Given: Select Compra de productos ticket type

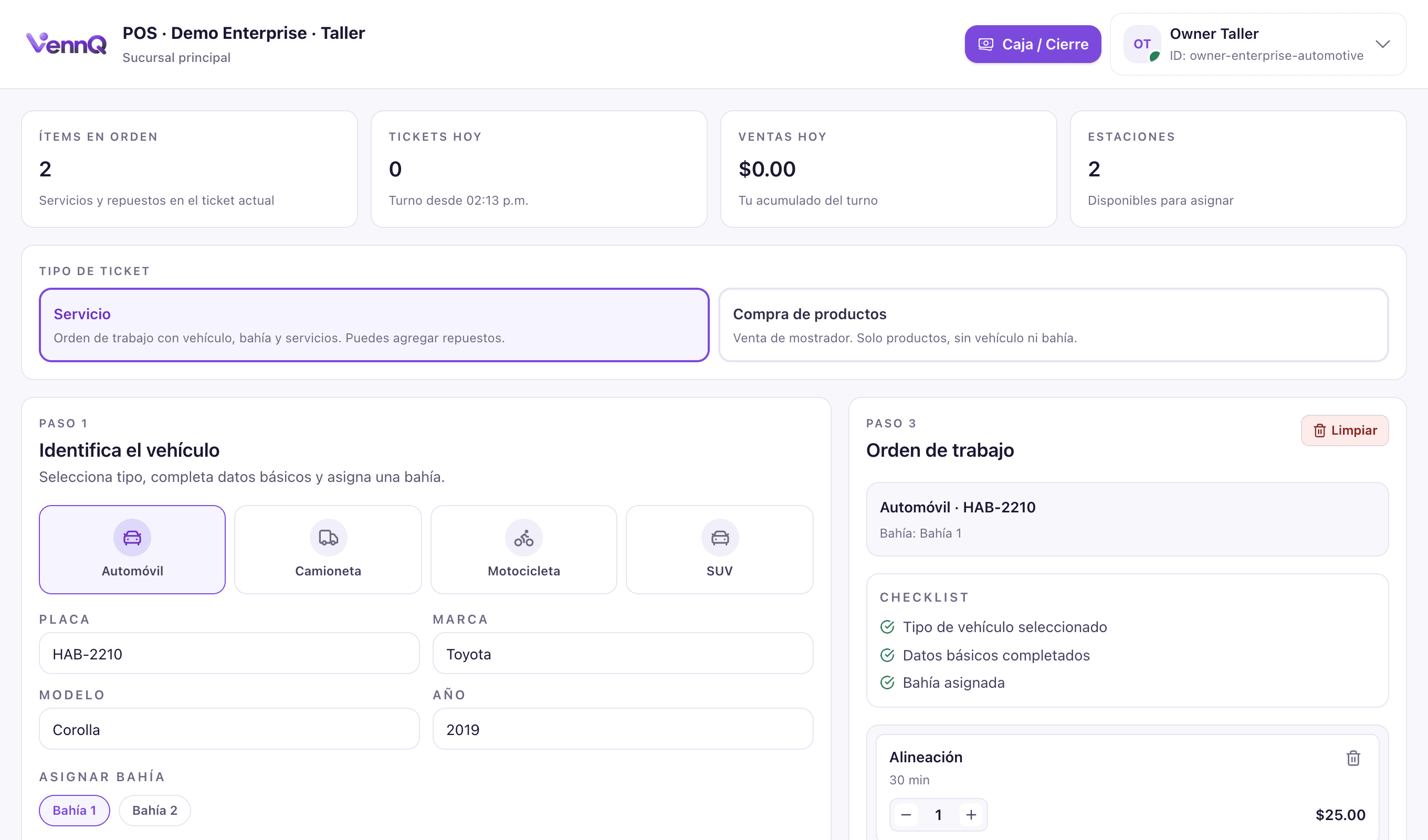Looking at the screenshot, I should (x=1054, y=325).
